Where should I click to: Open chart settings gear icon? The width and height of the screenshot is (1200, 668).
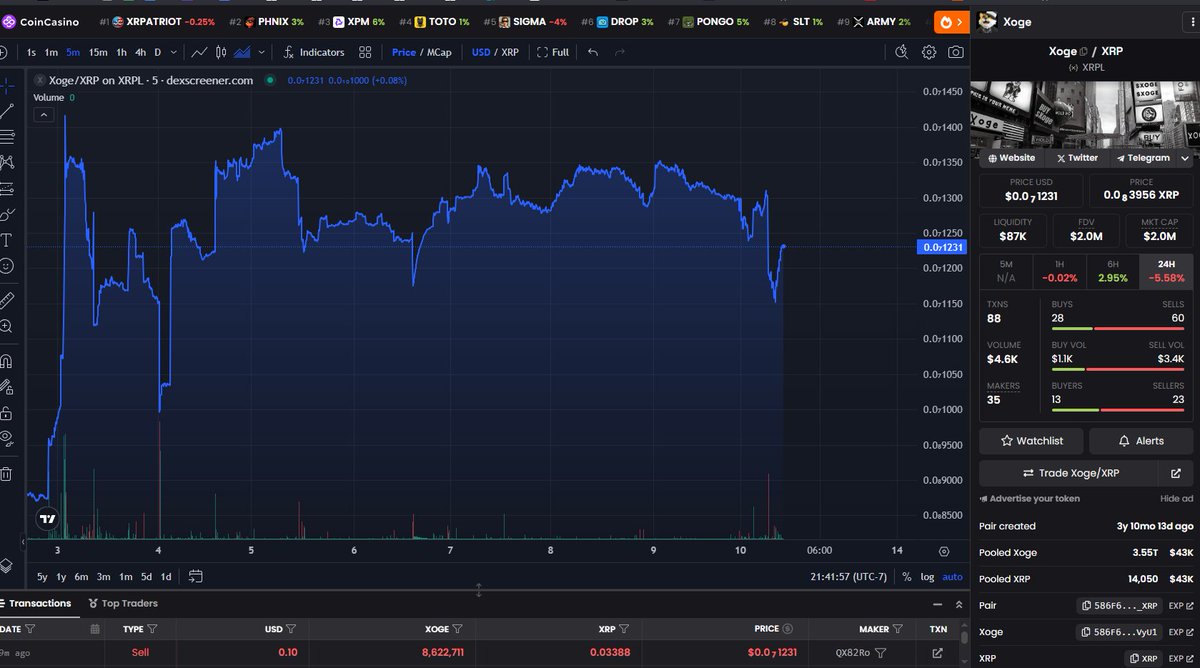(x=929, y=52)
